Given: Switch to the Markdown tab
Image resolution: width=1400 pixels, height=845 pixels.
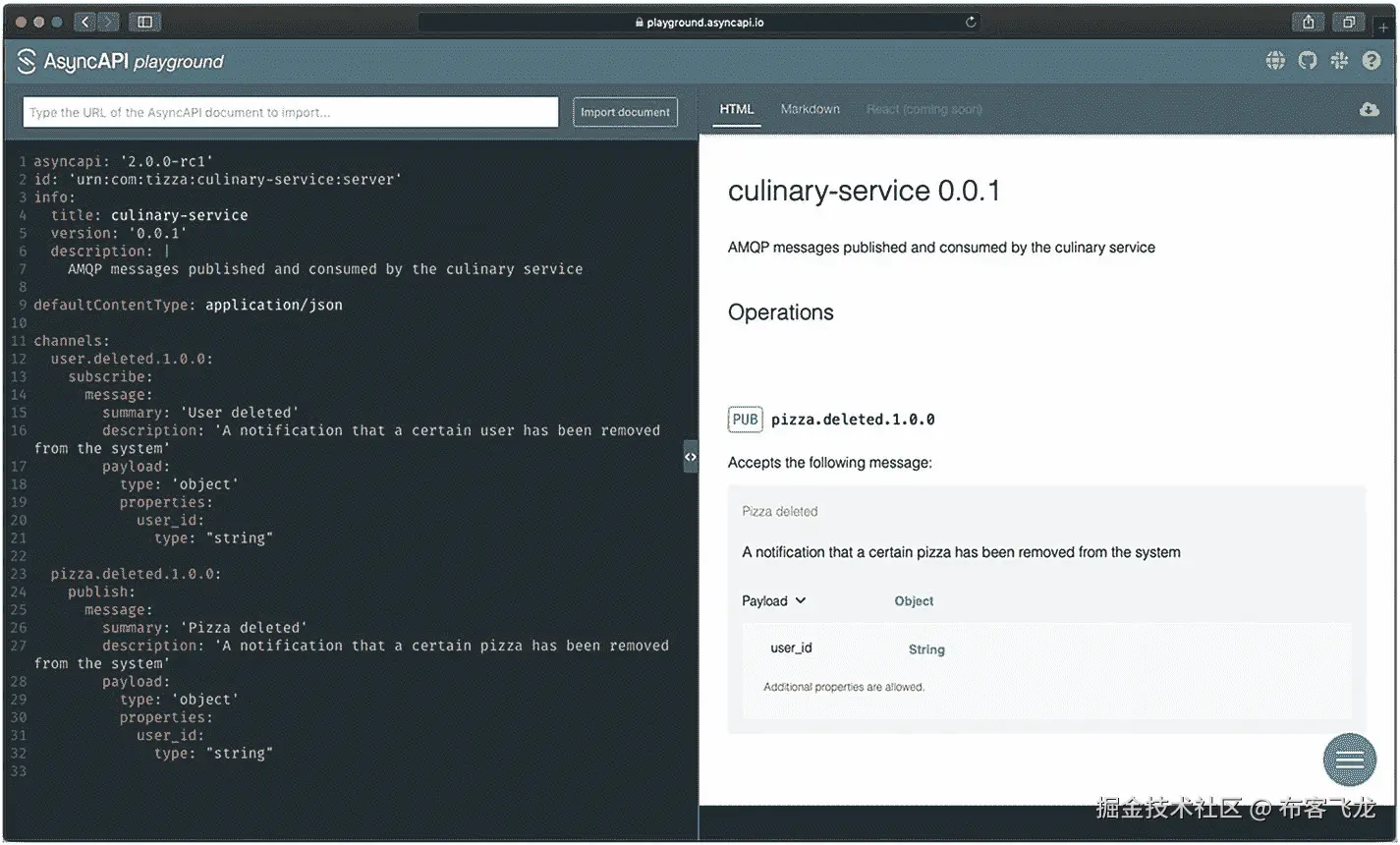Looking at the screenshot, I should (x=811, y=109).
